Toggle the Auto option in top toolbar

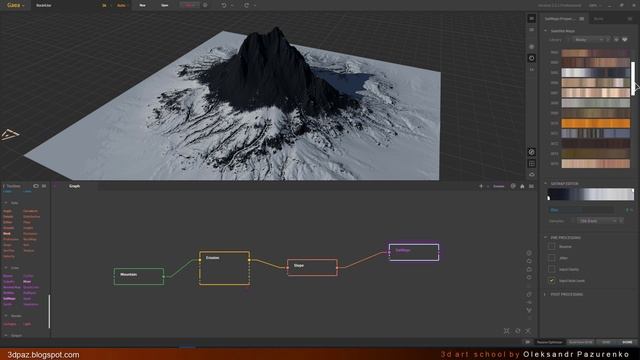pos(121,5)
